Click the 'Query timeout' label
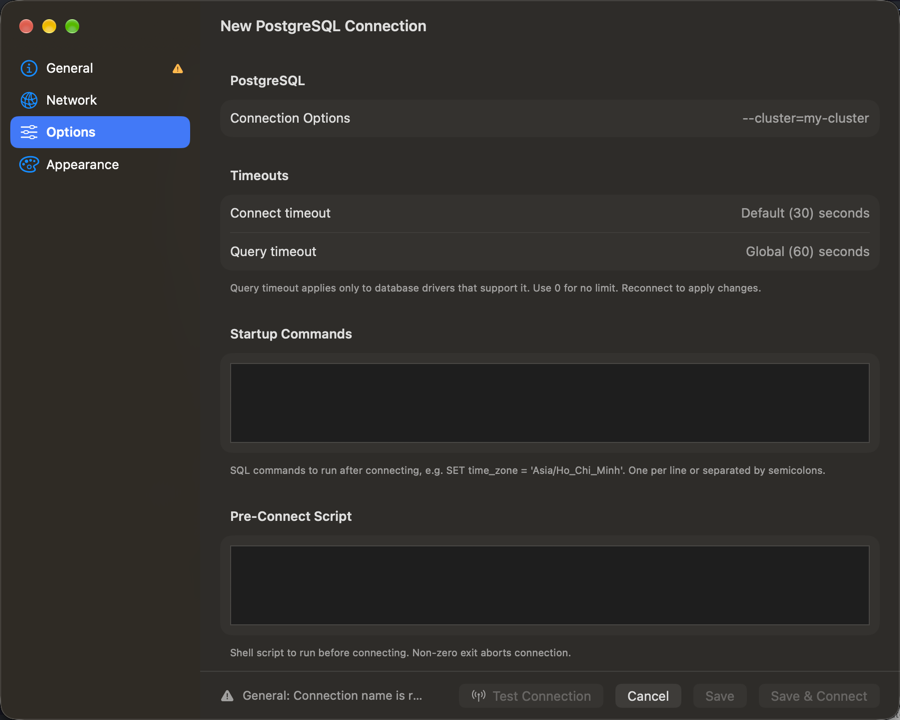 273,251
